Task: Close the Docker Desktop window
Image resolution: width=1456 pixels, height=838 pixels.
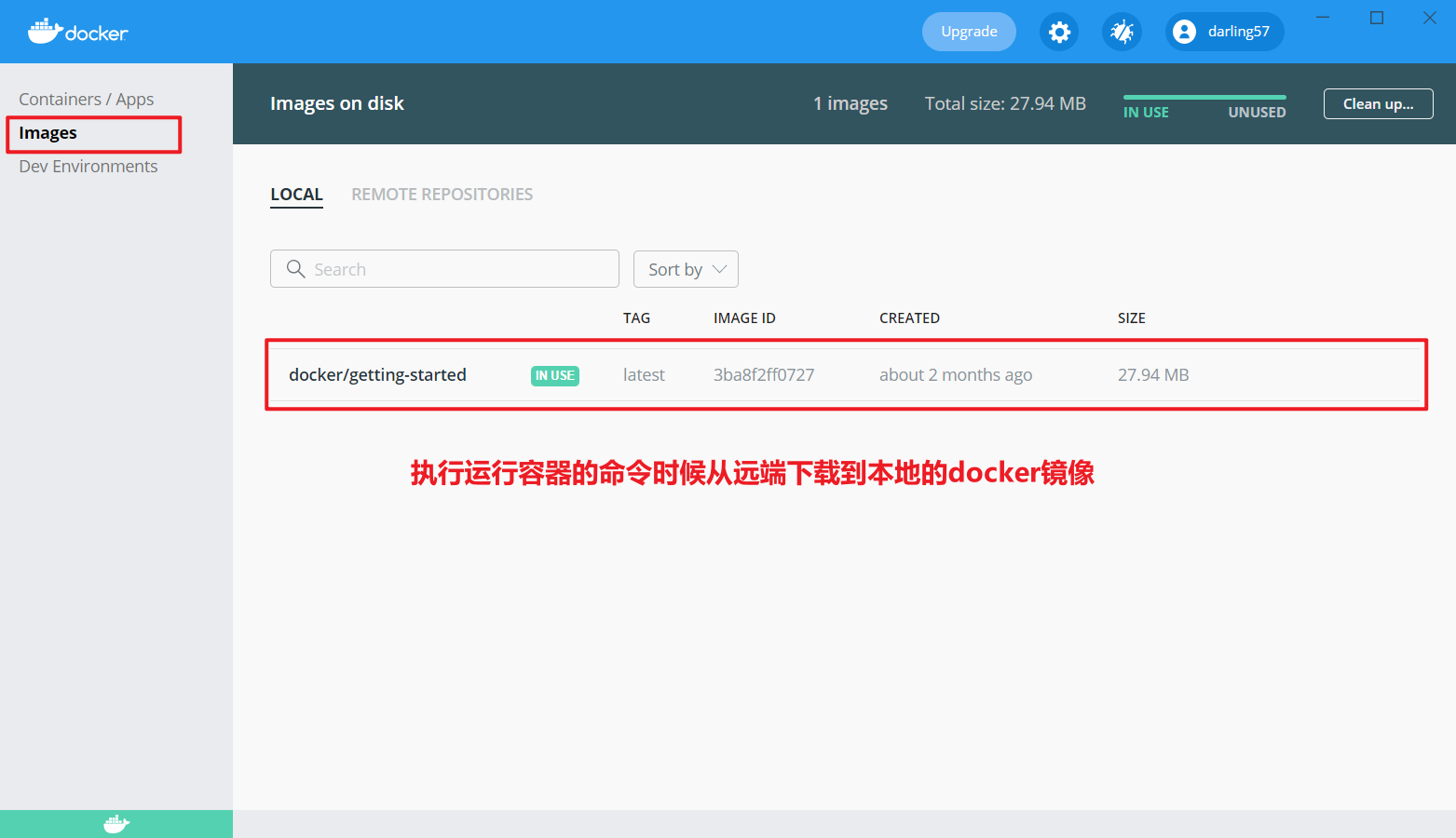Action: point(1430,18)
